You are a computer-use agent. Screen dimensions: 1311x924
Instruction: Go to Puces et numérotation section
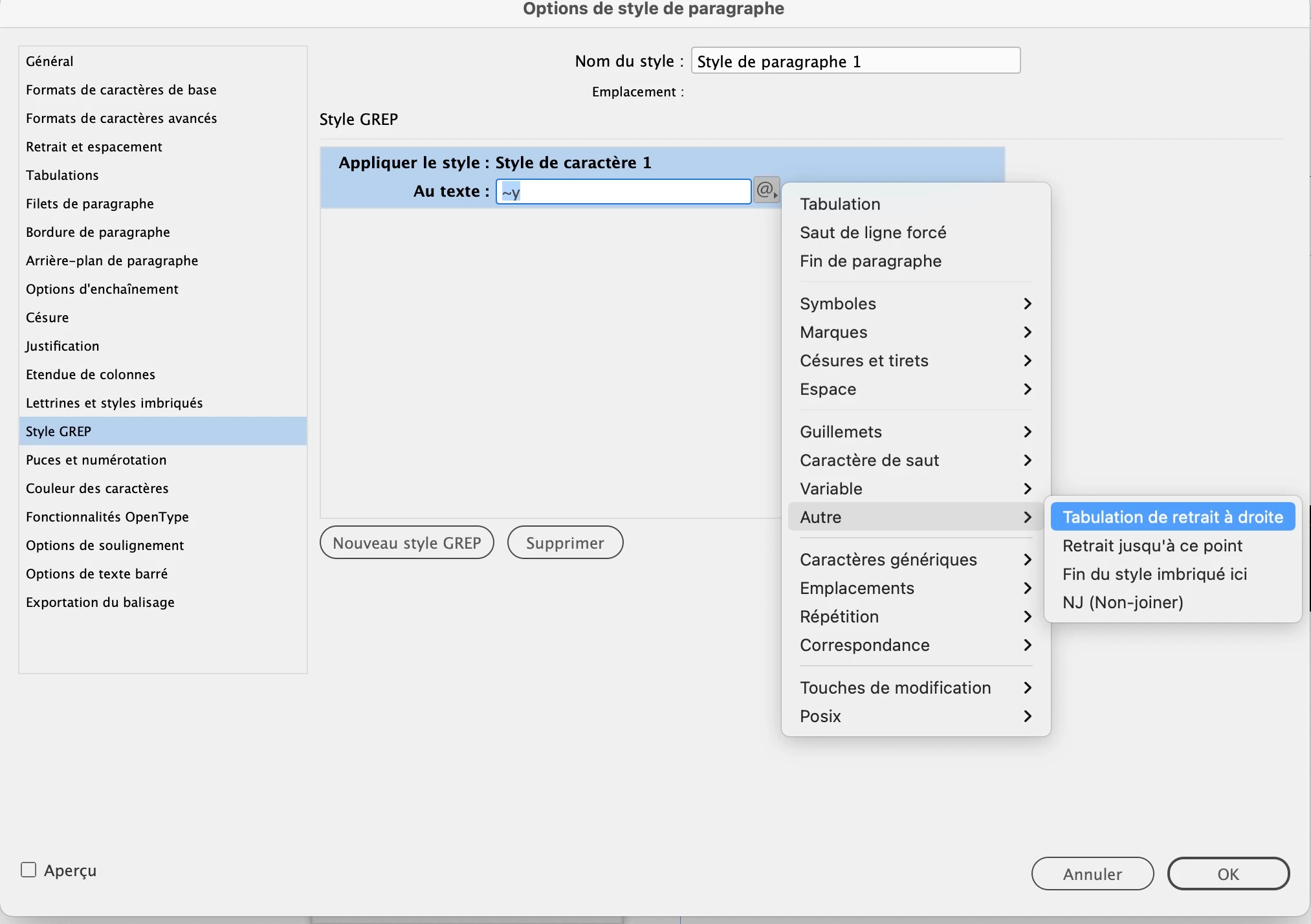coord(96,460)
